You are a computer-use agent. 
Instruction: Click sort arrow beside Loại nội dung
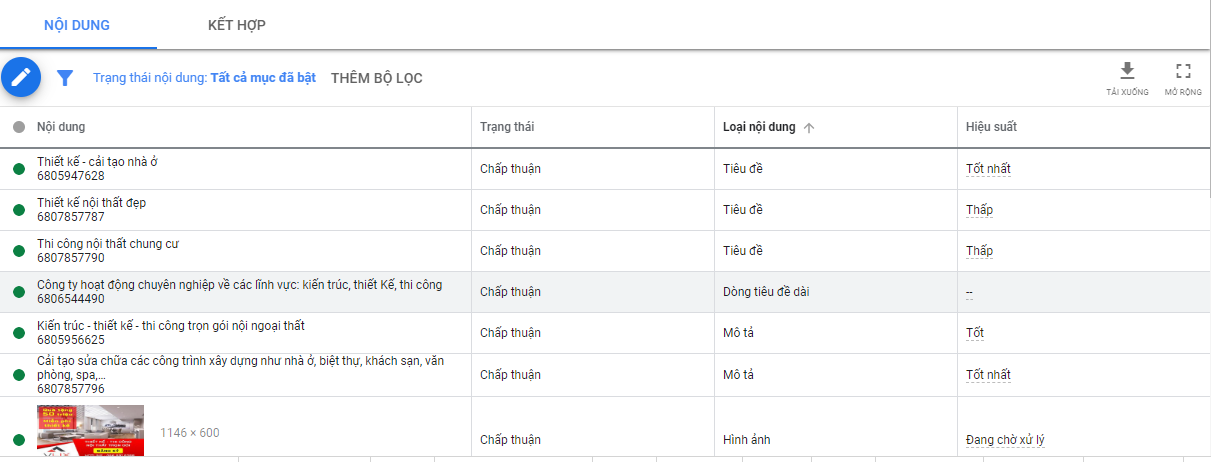click(809, 127)
